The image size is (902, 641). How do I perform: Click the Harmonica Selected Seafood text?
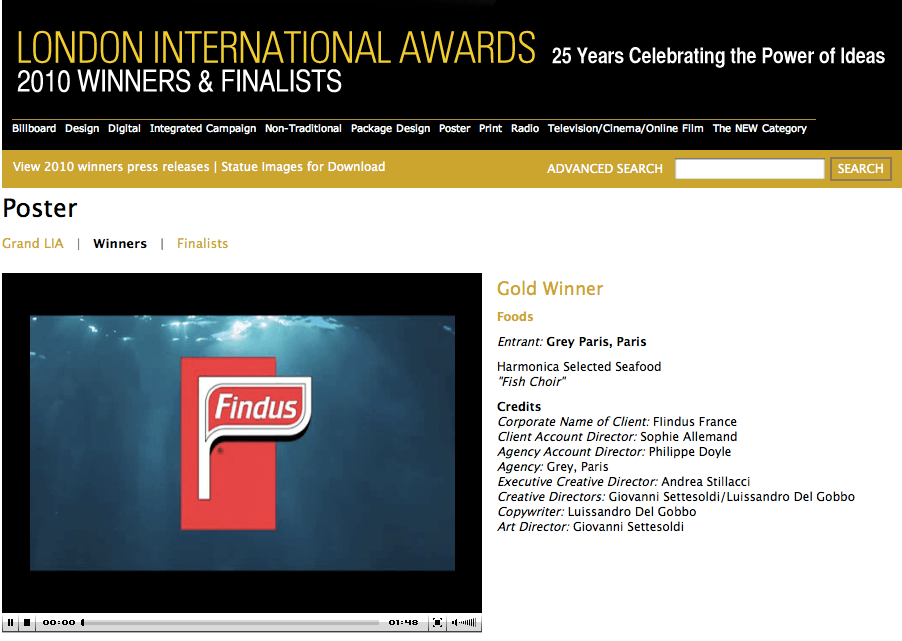pos(579,367)
